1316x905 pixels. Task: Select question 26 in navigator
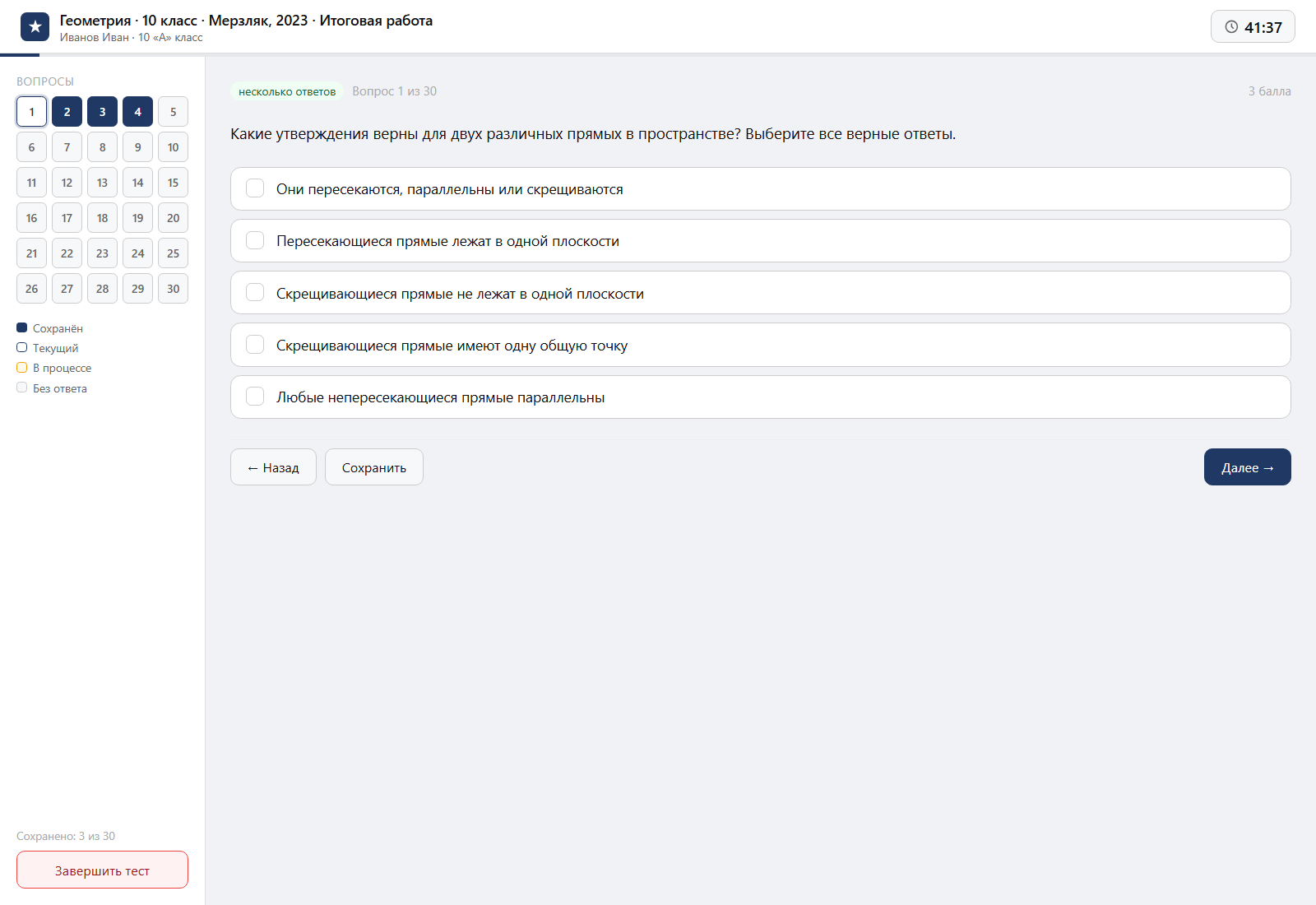click(31, 289)
